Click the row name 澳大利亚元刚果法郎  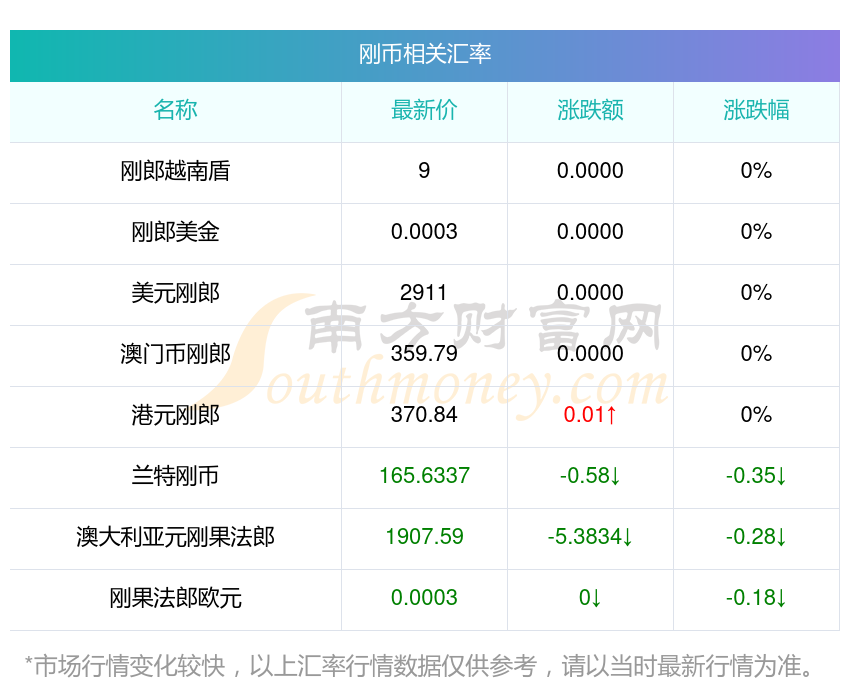[x=175, y=537]
